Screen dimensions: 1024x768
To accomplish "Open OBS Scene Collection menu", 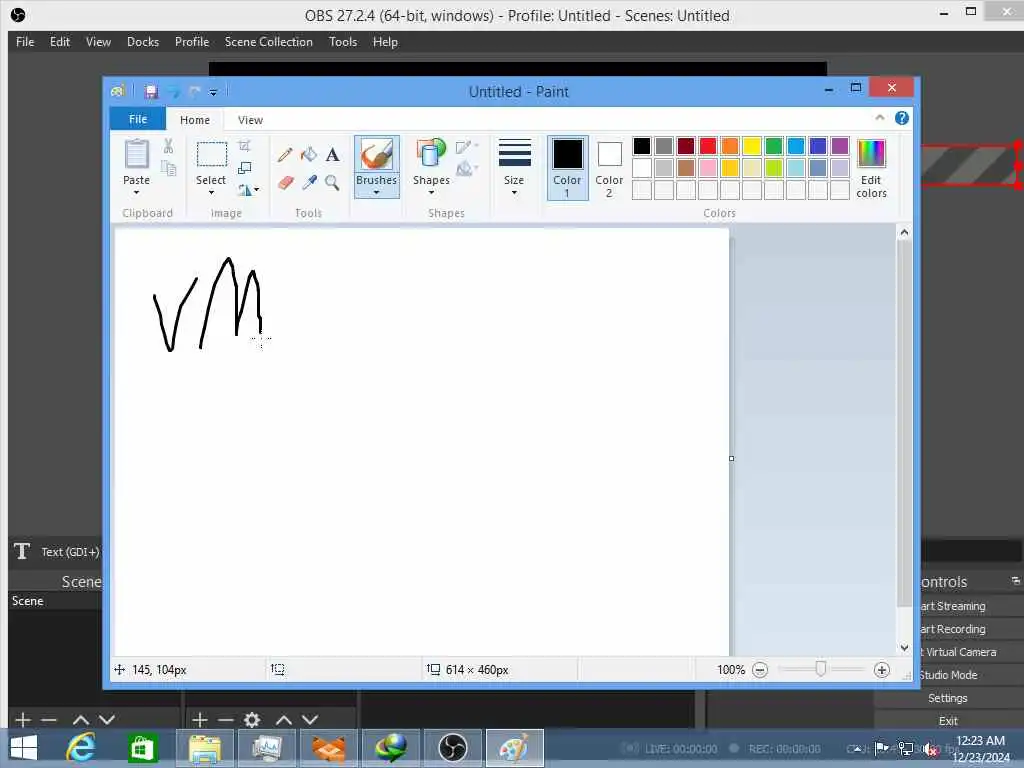I will 268,42.
